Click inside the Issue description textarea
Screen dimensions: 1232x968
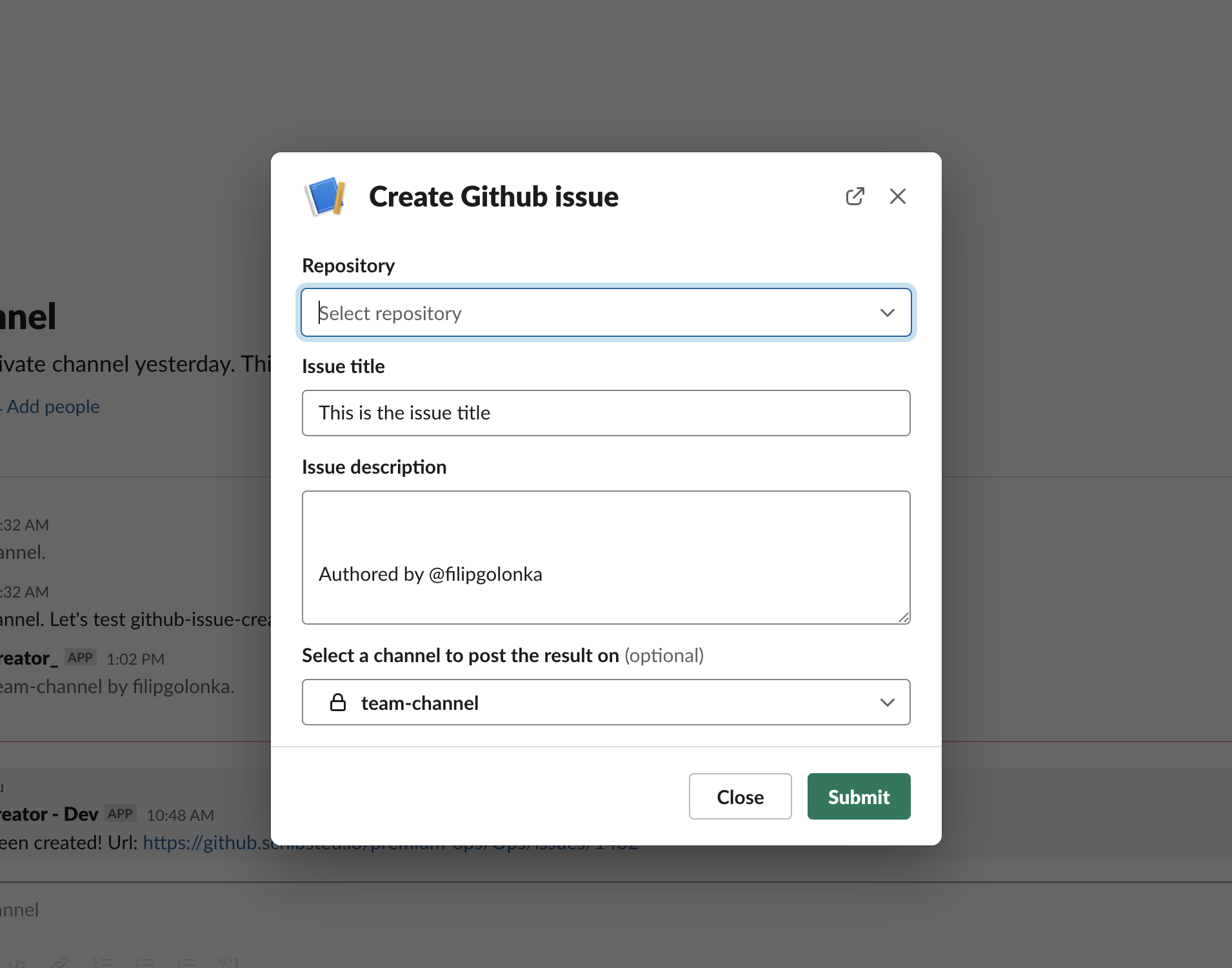coord(606,558)
